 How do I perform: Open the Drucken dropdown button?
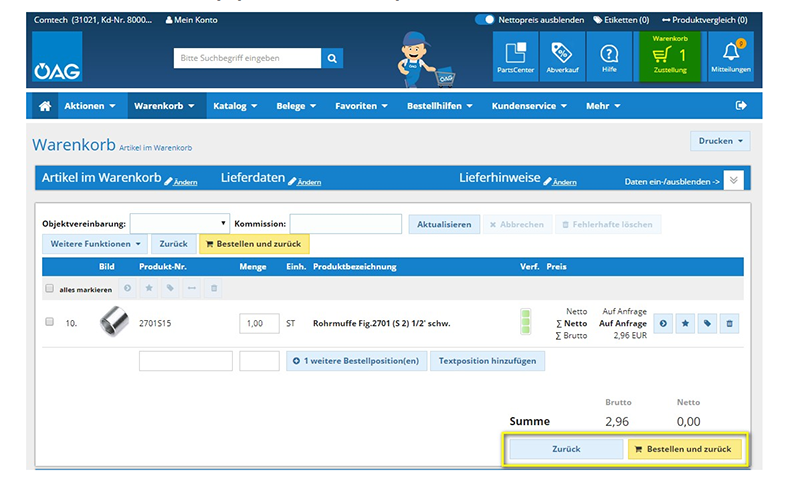[719, 142]
